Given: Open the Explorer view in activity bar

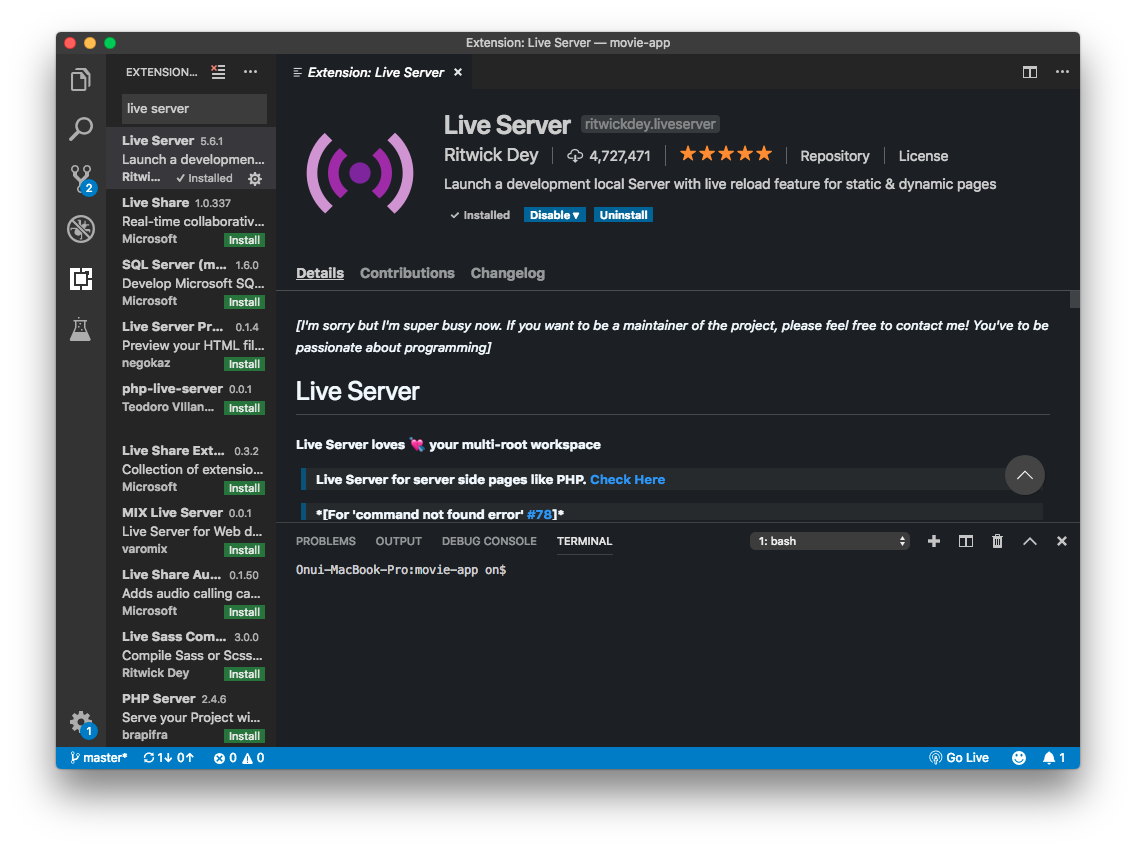Looking at the screenshot, I should [x=80, y=79].
